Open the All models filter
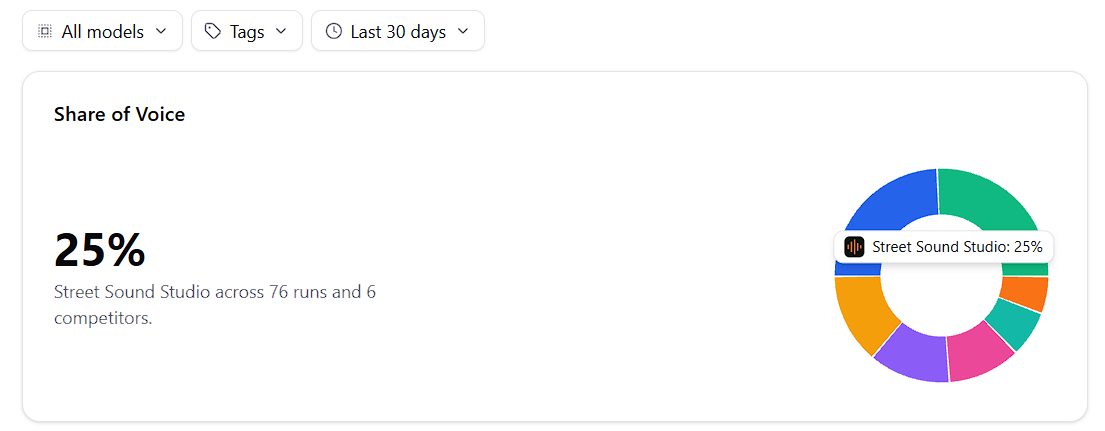The width and height of the screenshot is (1105, 431). 102,31
